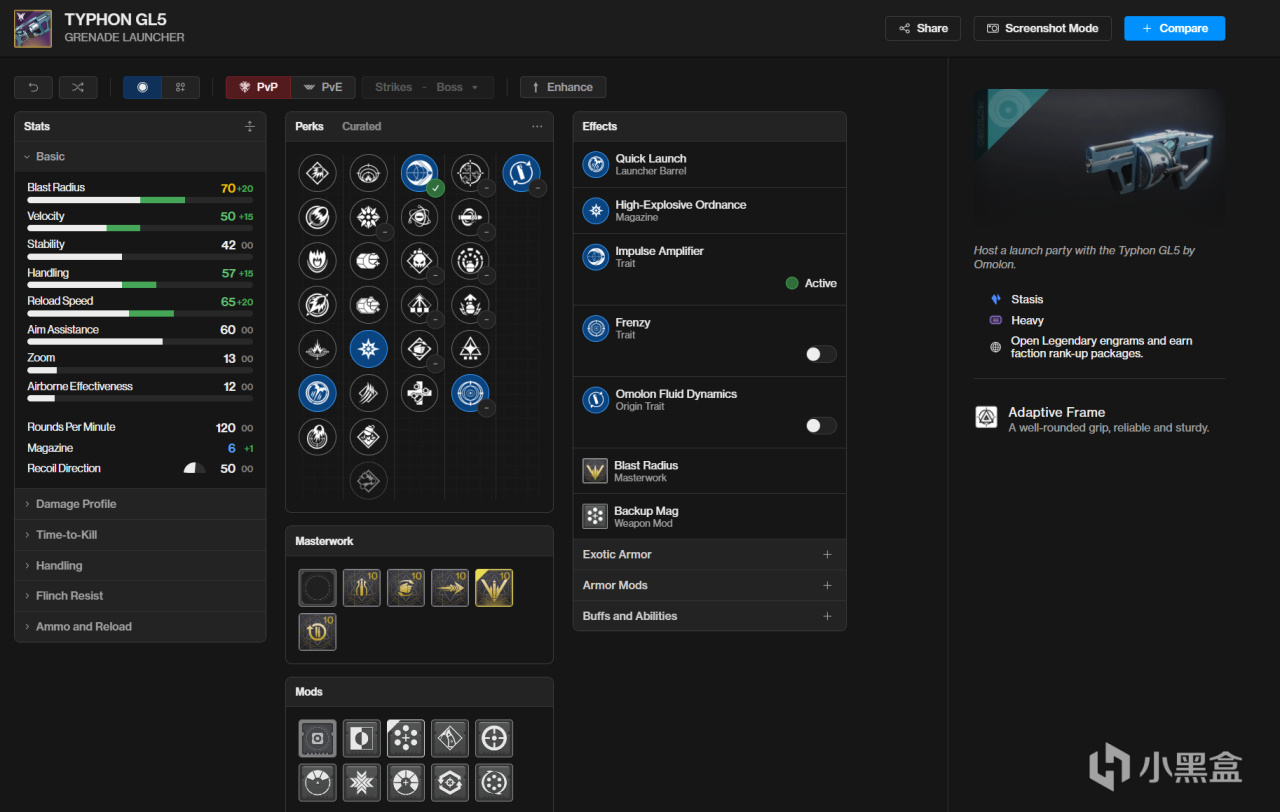Click the Blast Radius stat bar
Viewport: 1280px width, 812px height.
coord(140,200)
